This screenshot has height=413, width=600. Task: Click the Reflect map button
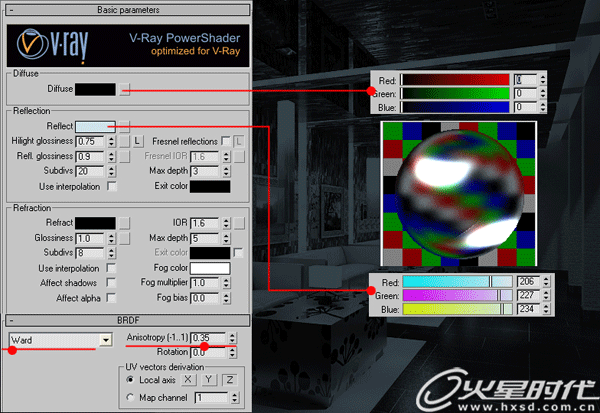pyautogui.click(x=124, y=127)
